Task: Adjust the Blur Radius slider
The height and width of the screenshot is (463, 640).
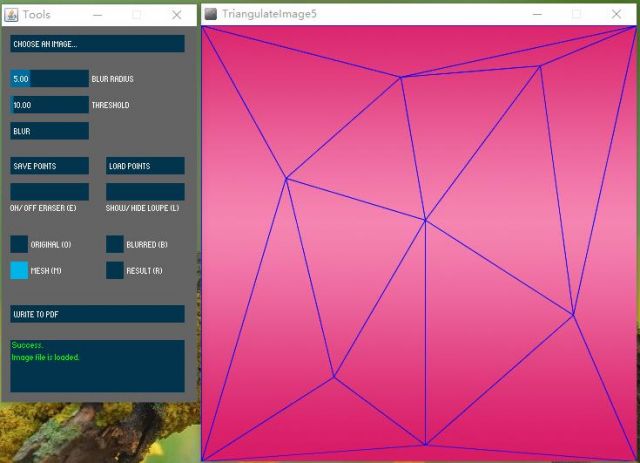Action: (x=49, y=78)
